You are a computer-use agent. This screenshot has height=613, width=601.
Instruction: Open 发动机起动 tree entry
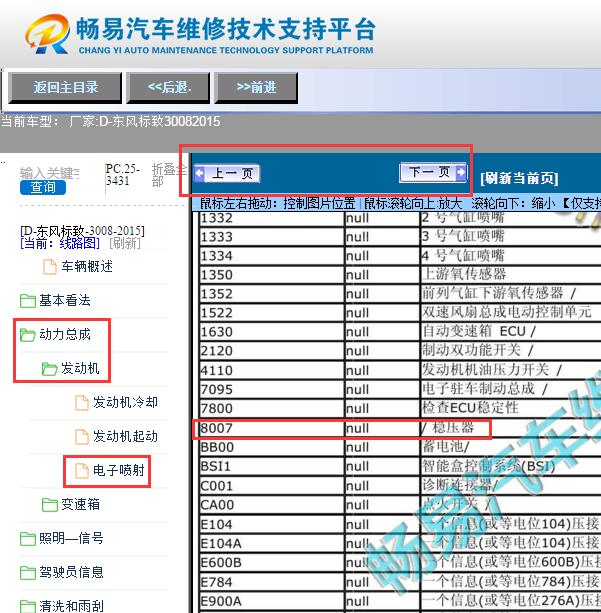click(x=125, y=437)
